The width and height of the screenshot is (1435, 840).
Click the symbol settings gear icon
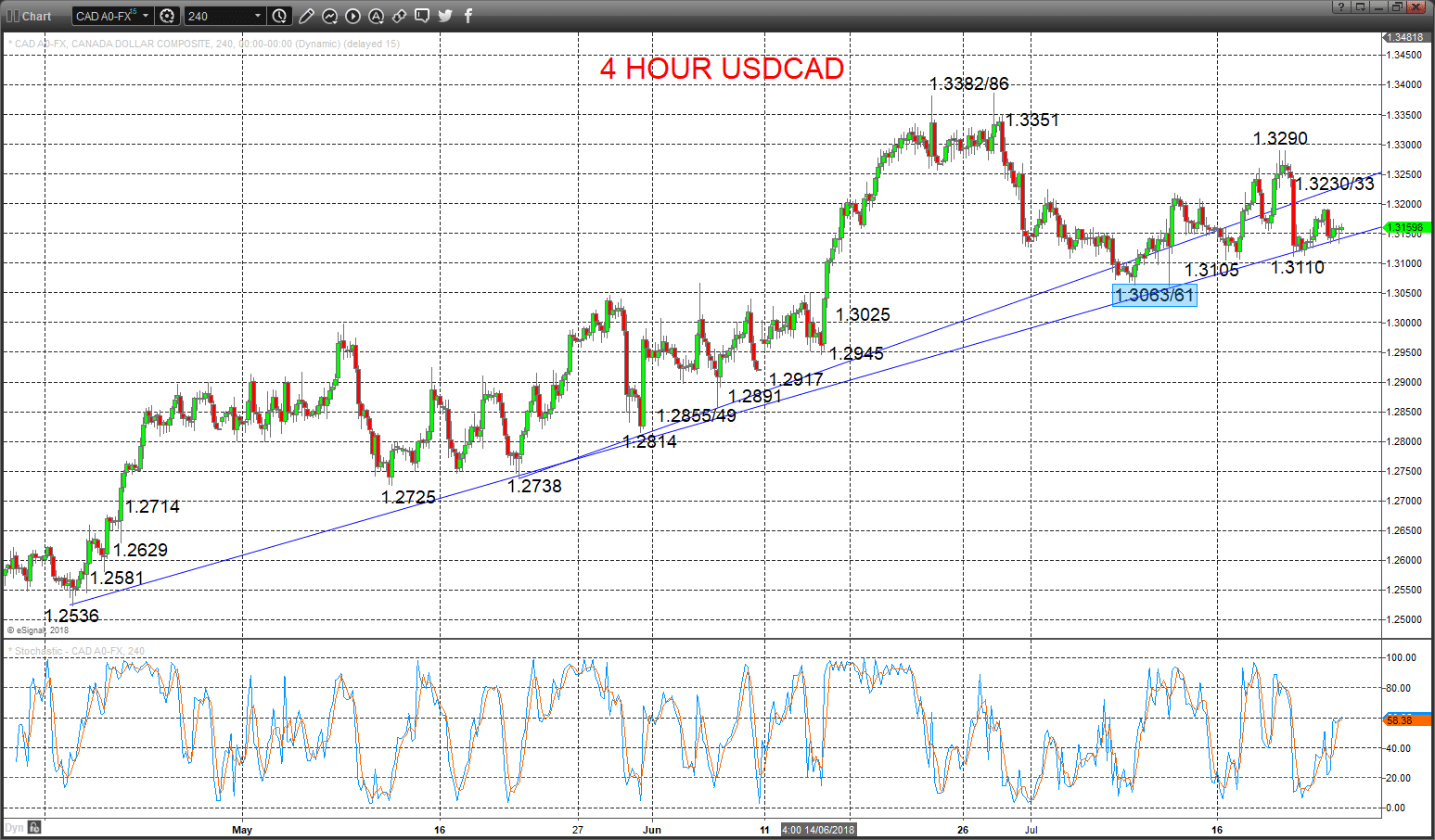tap(167, 16)
